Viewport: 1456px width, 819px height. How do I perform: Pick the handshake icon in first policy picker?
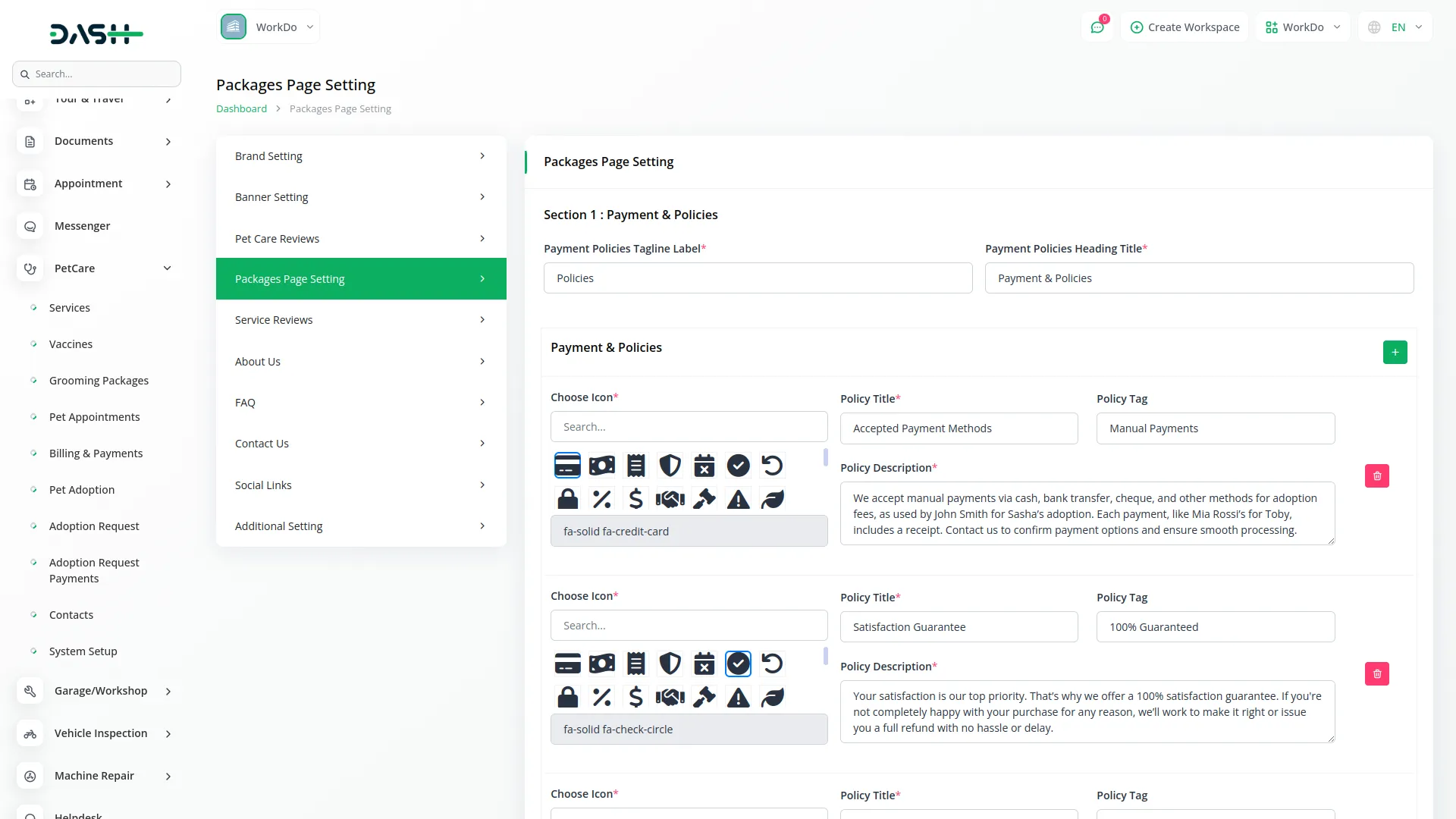coord(670,499)
